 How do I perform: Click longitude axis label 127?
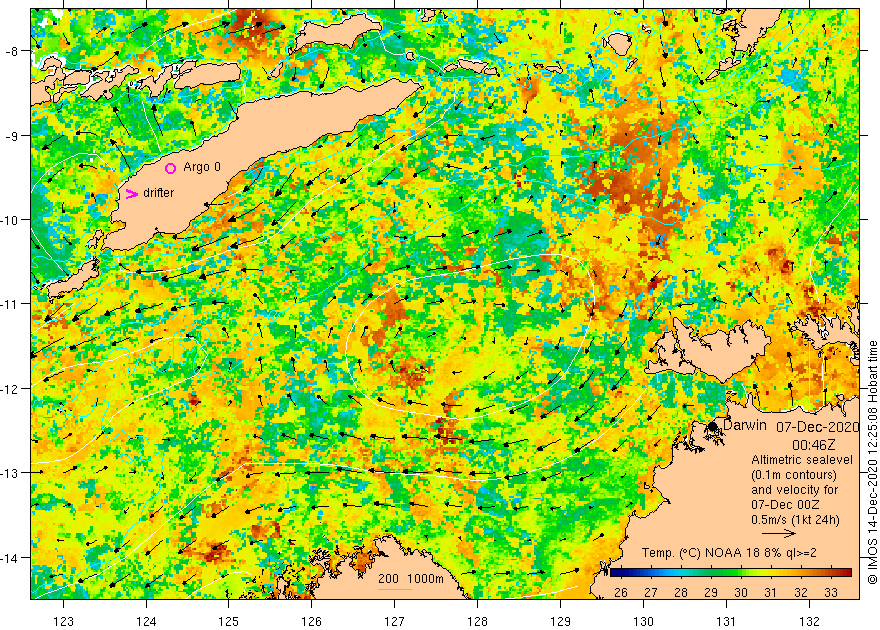click(395, 621)
